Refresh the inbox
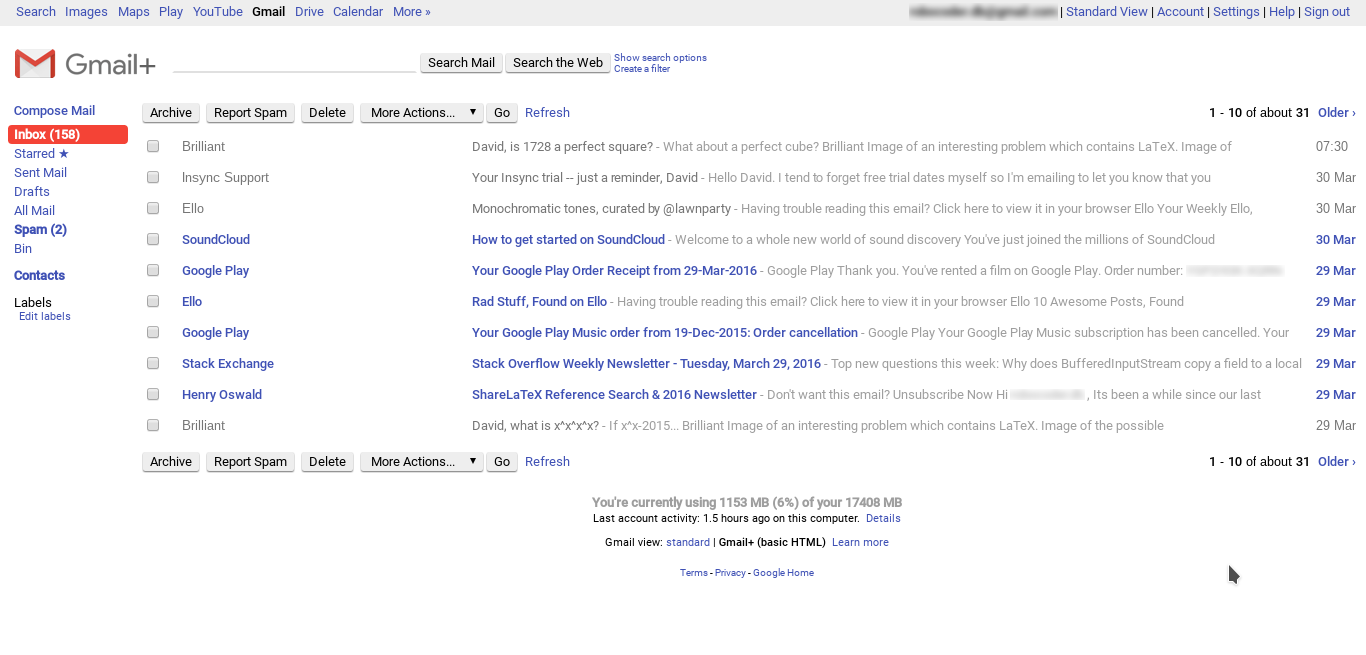Screen dimensions: 1366x655 pyautogui.click(x=547, y=112)
